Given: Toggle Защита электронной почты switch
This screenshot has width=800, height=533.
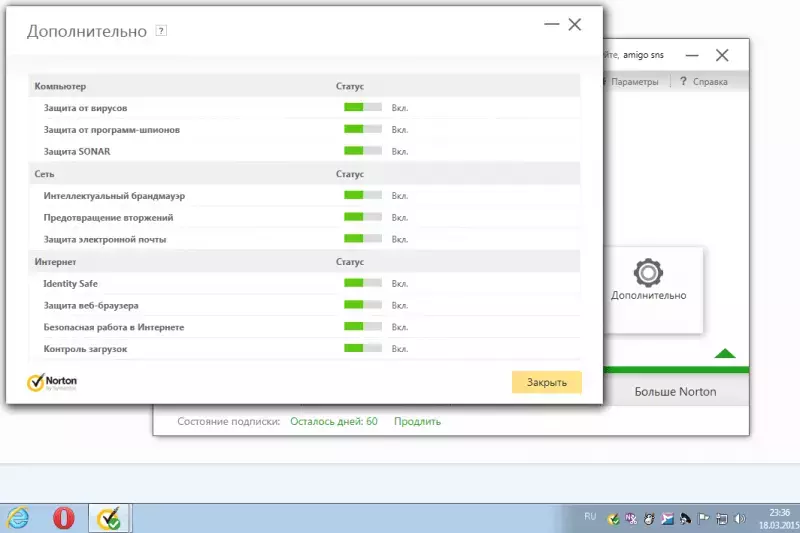Looking at the screenshot, I should pos(363,239).
